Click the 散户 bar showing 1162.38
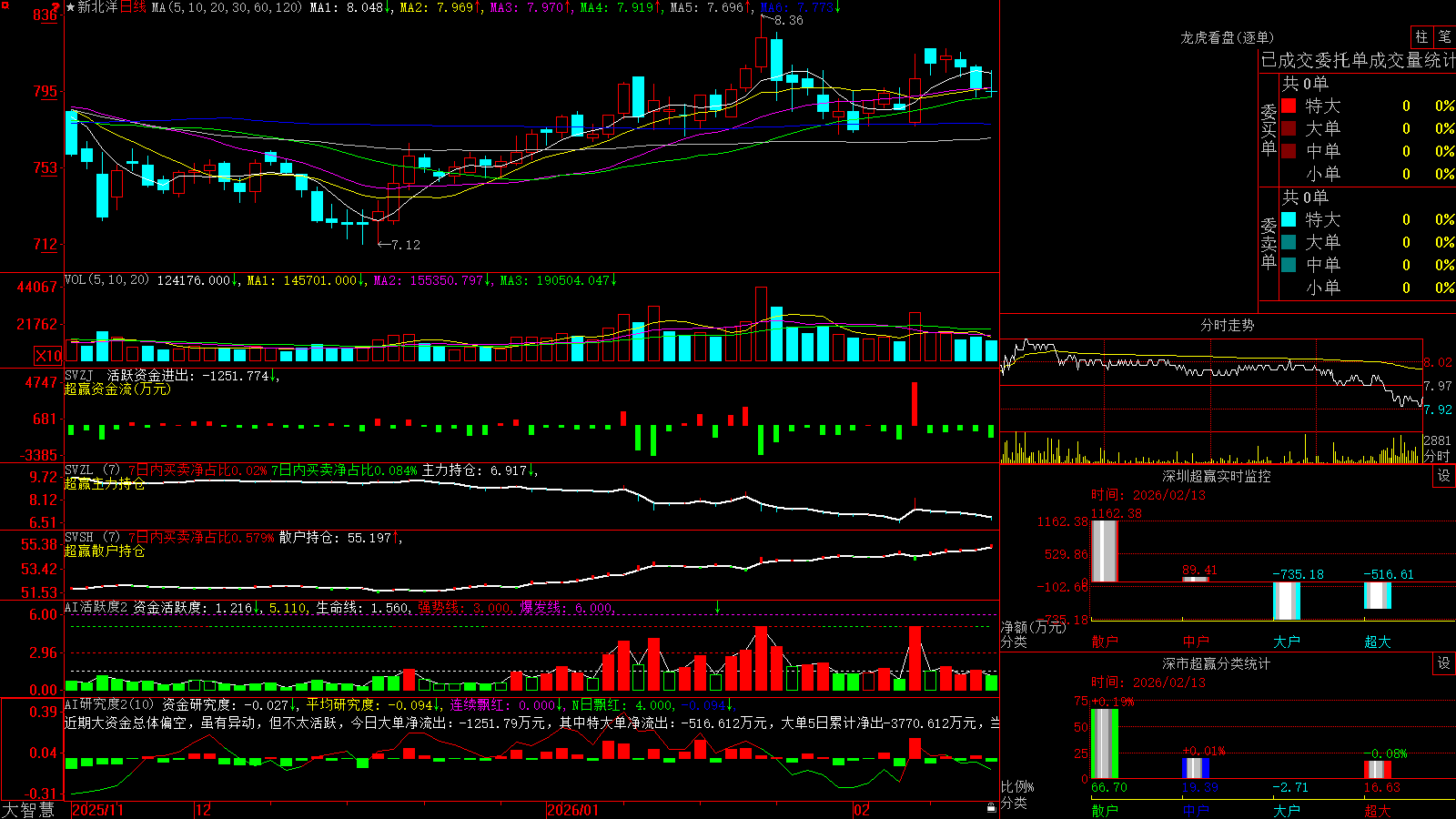1456x819 pixels. point(1104,551)
